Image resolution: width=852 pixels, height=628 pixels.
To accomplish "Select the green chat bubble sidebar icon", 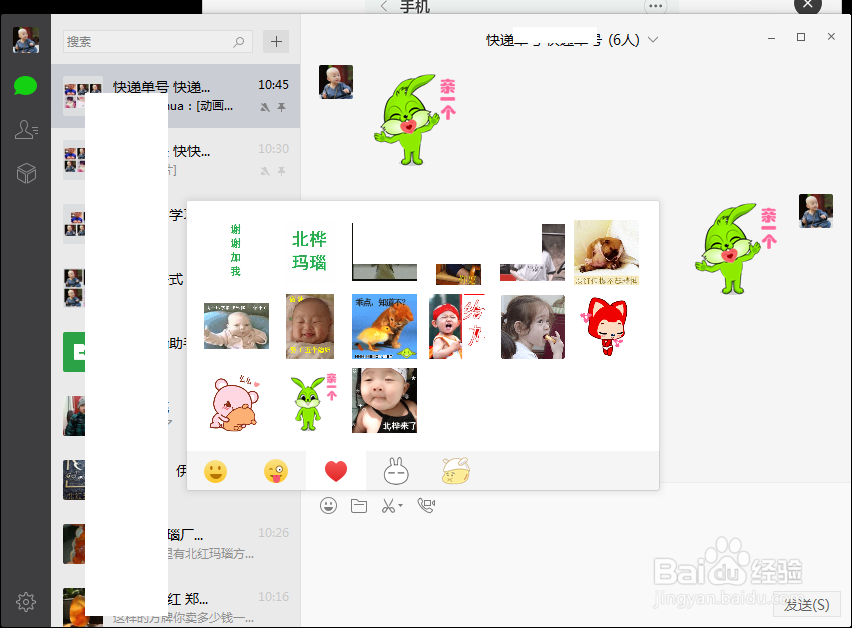I will point(25,88).
